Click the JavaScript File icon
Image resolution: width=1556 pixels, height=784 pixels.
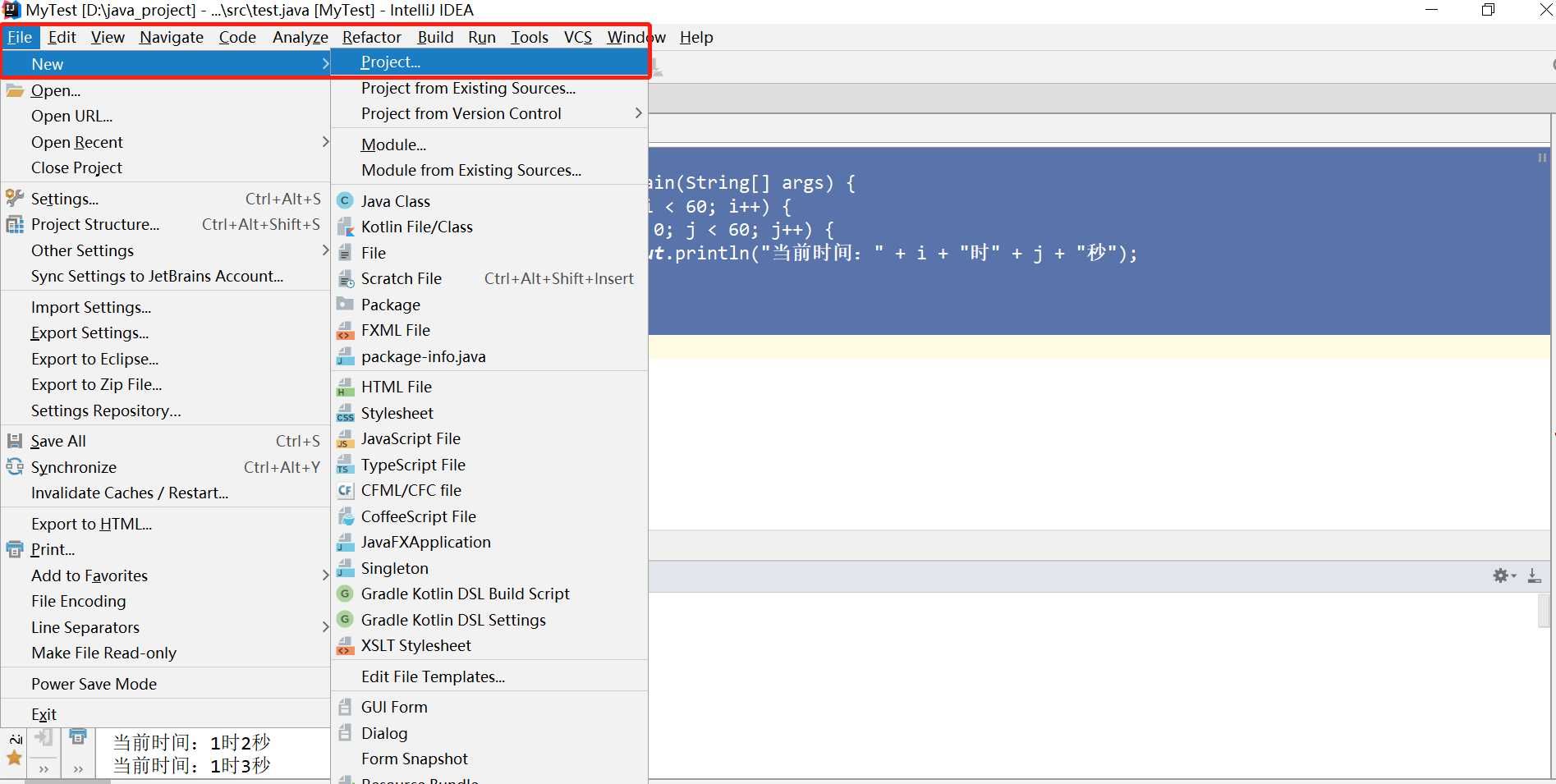tap(346, 438)
